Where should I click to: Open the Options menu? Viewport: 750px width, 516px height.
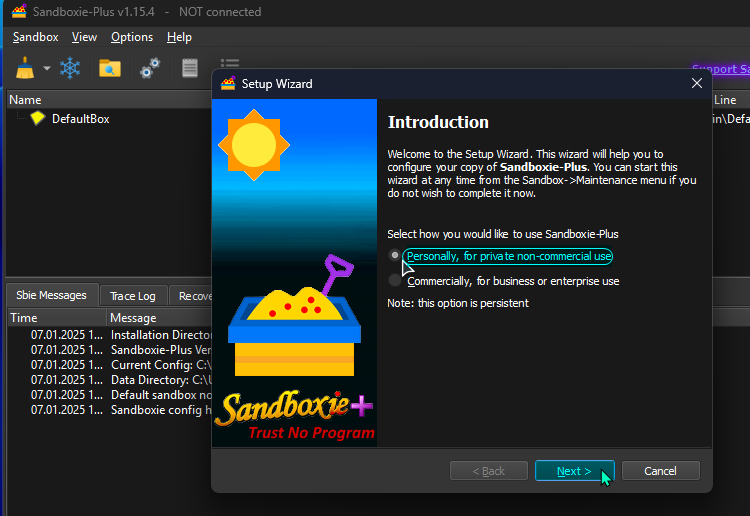[132, 37]
